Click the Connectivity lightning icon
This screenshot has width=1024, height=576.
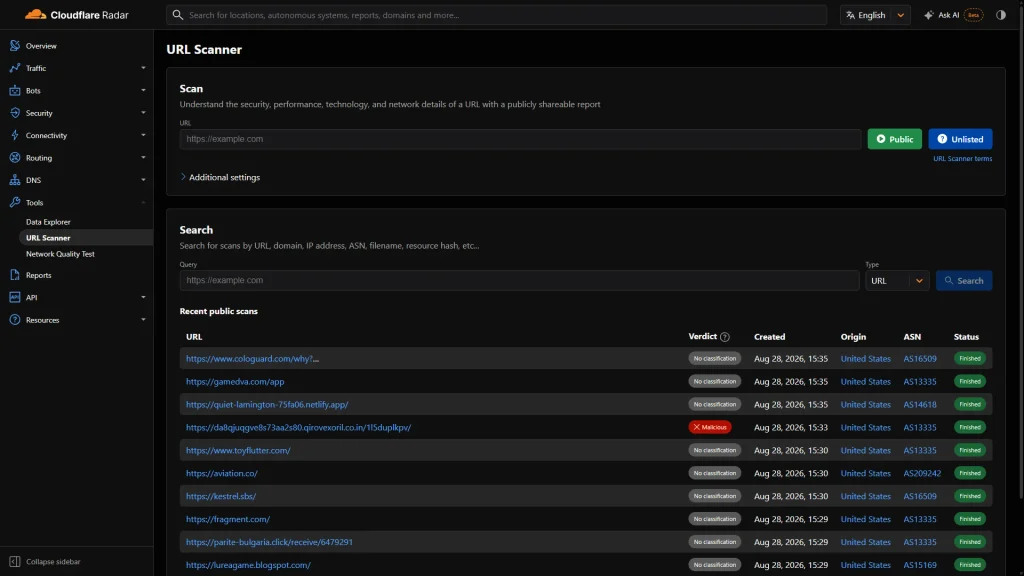point(15,135)
